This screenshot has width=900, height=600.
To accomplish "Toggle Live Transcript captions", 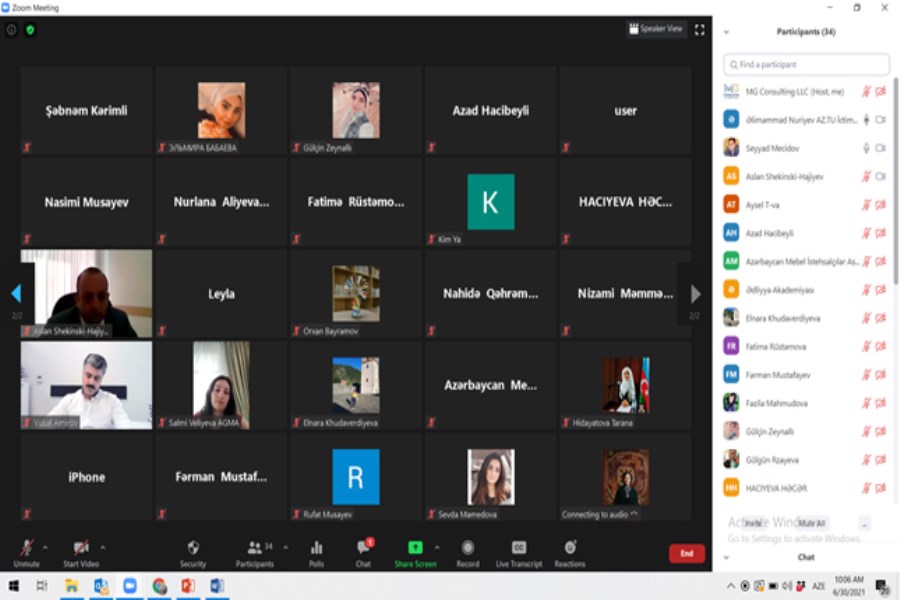I will click(519, 552).
